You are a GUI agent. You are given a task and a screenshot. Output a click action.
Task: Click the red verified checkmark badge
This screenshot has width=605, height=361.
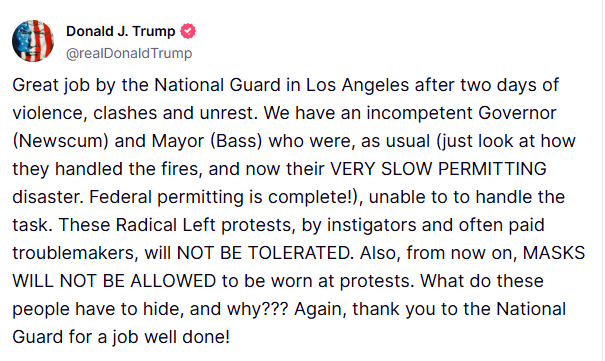tap(188, 31)
